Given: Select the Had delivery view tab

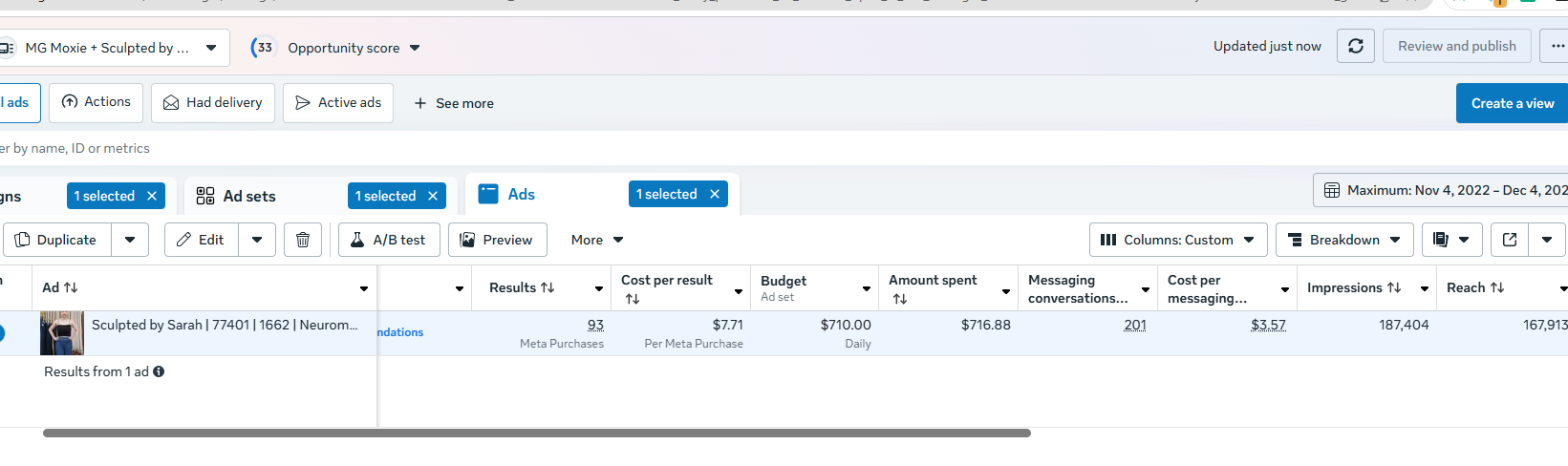Looking at the screenshot, I should coord(213,102).
